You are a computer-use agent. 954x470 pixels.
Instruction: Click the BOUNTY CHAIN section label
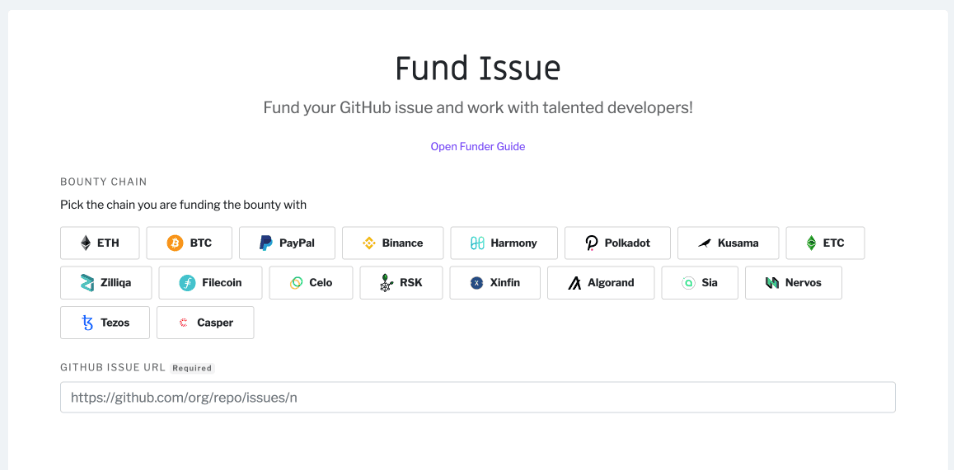[103, 182]
